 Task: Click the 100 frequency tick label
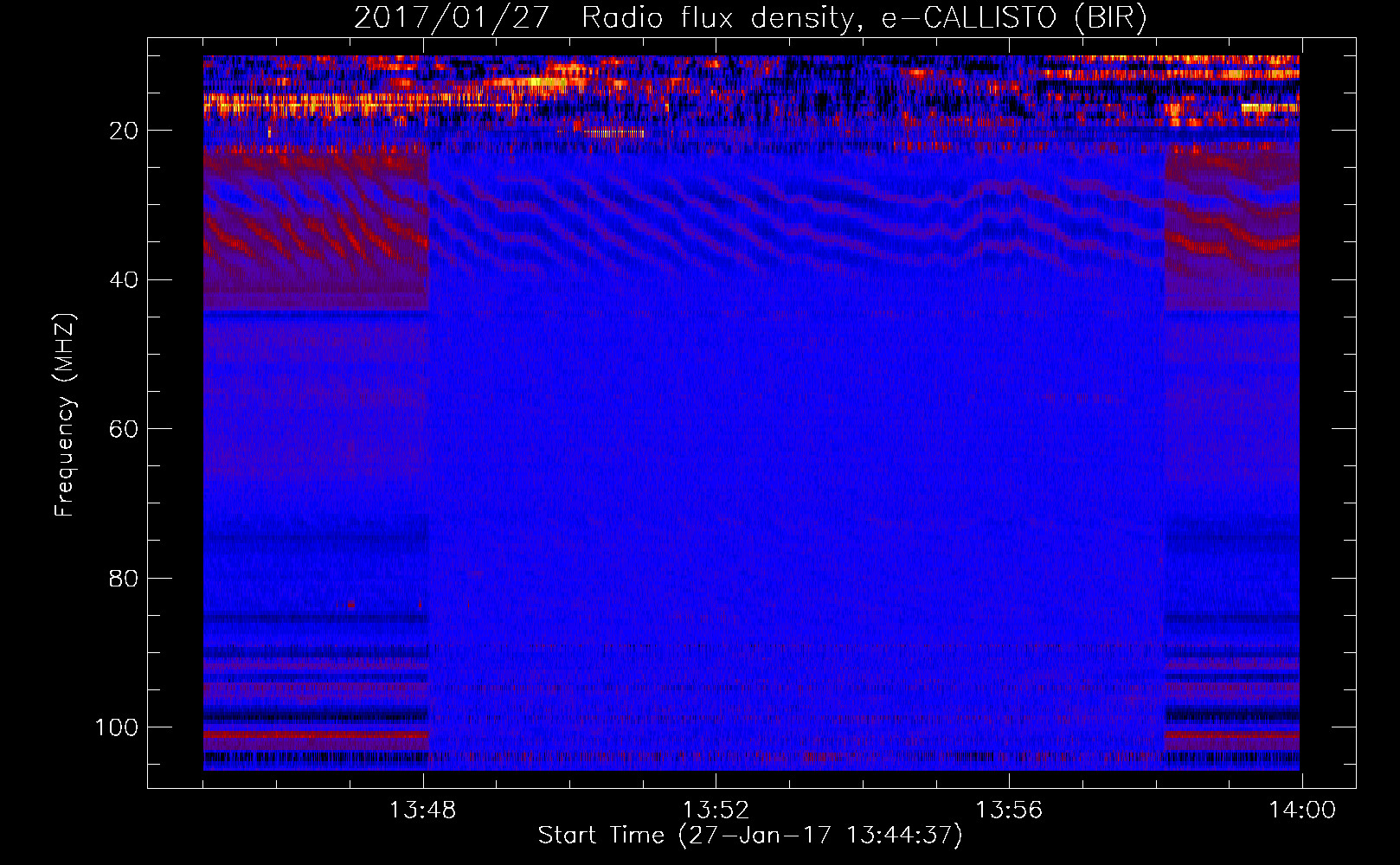click(117, 727)
